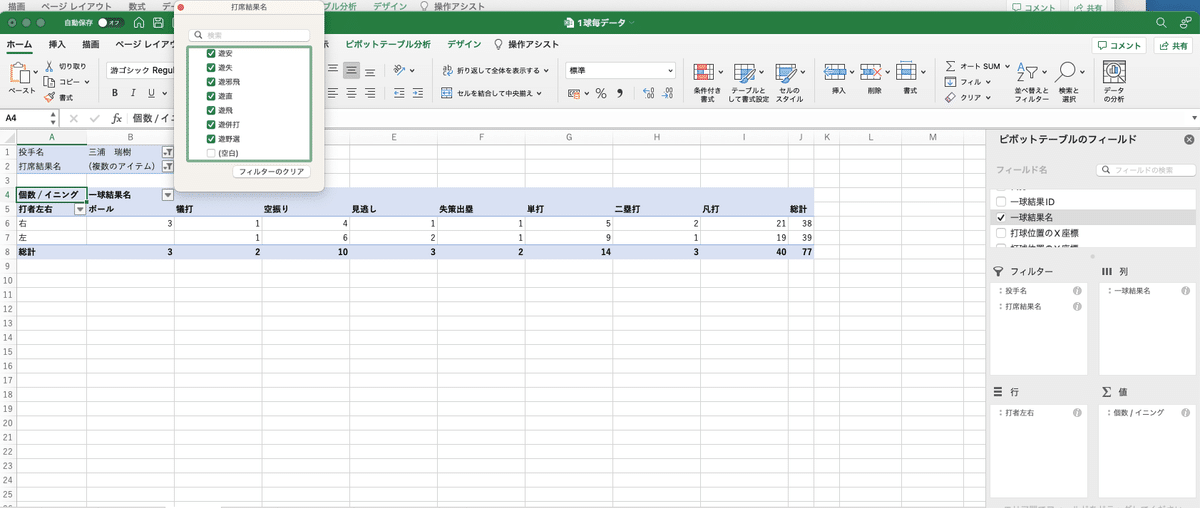The width and height of the screenshot is (1200, 508).
Task: Open the 打席結果名 filter dropdown in B2
Action: [168, 166]
